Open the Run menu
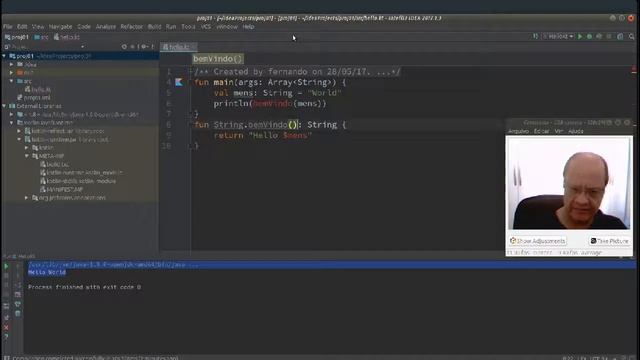The height and width of the screenshot is (360, 640). [171, 27]
